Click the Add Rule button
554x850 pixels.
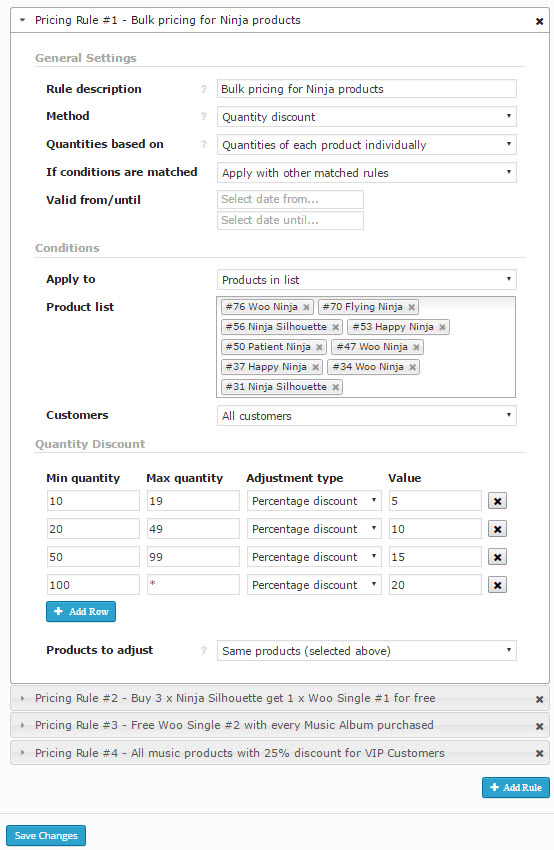tap(516, 788)
